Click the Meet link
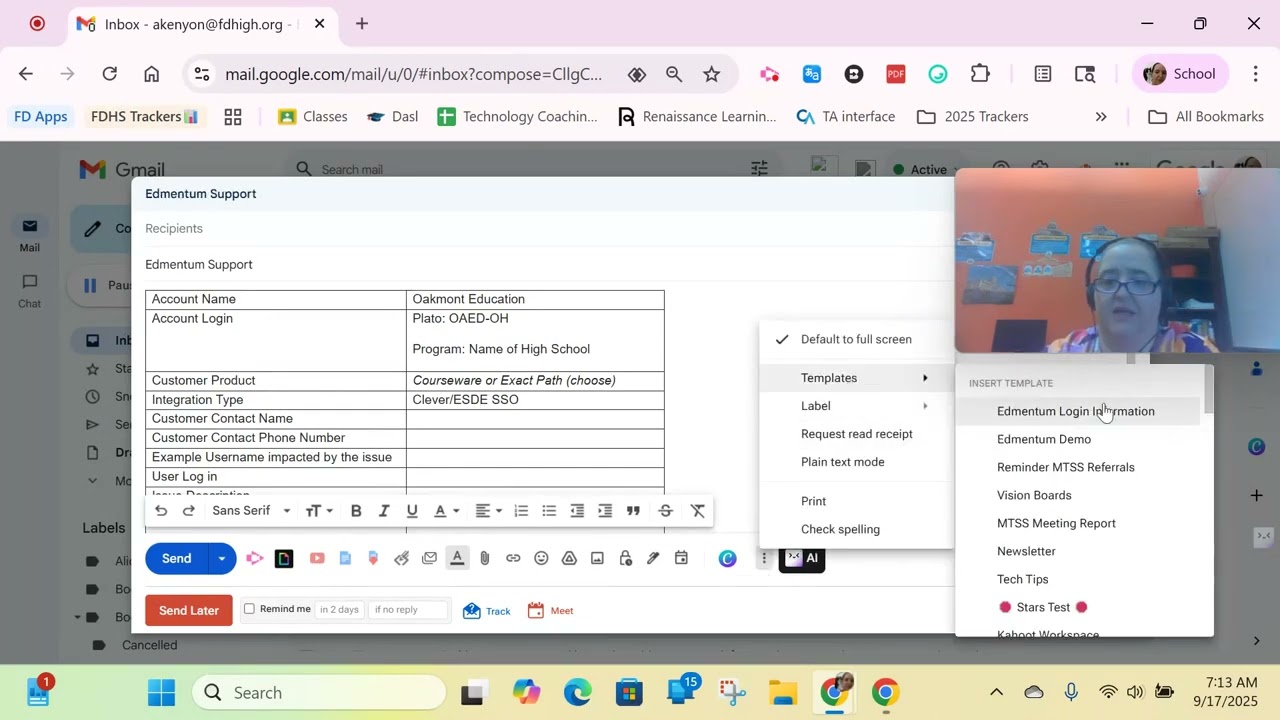Image resolution: width=1280 pixels, height=720 pixels. (551, 610)
